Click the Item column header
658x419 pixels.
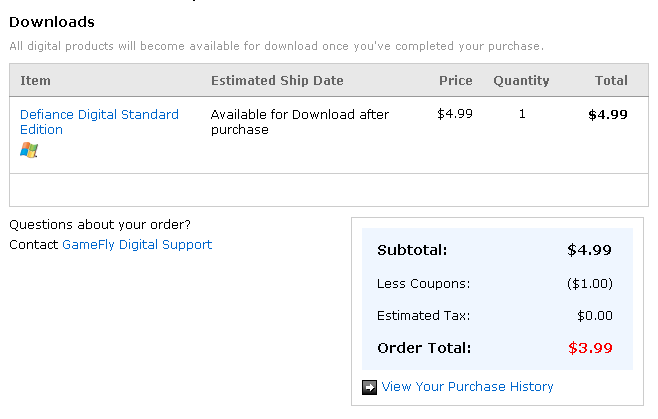tap(35, 80)
